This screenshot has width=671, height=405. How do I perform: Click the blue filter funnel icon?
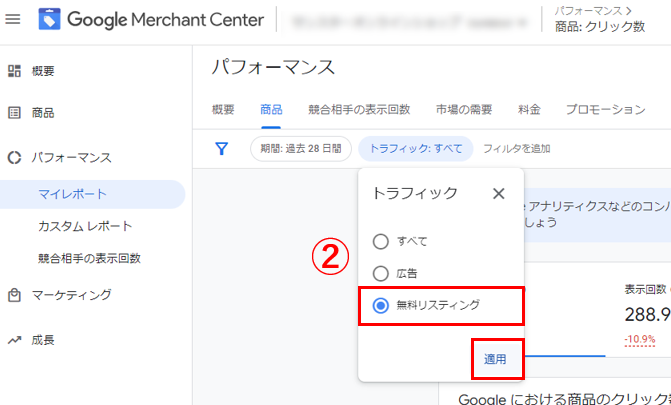(221, 149)
